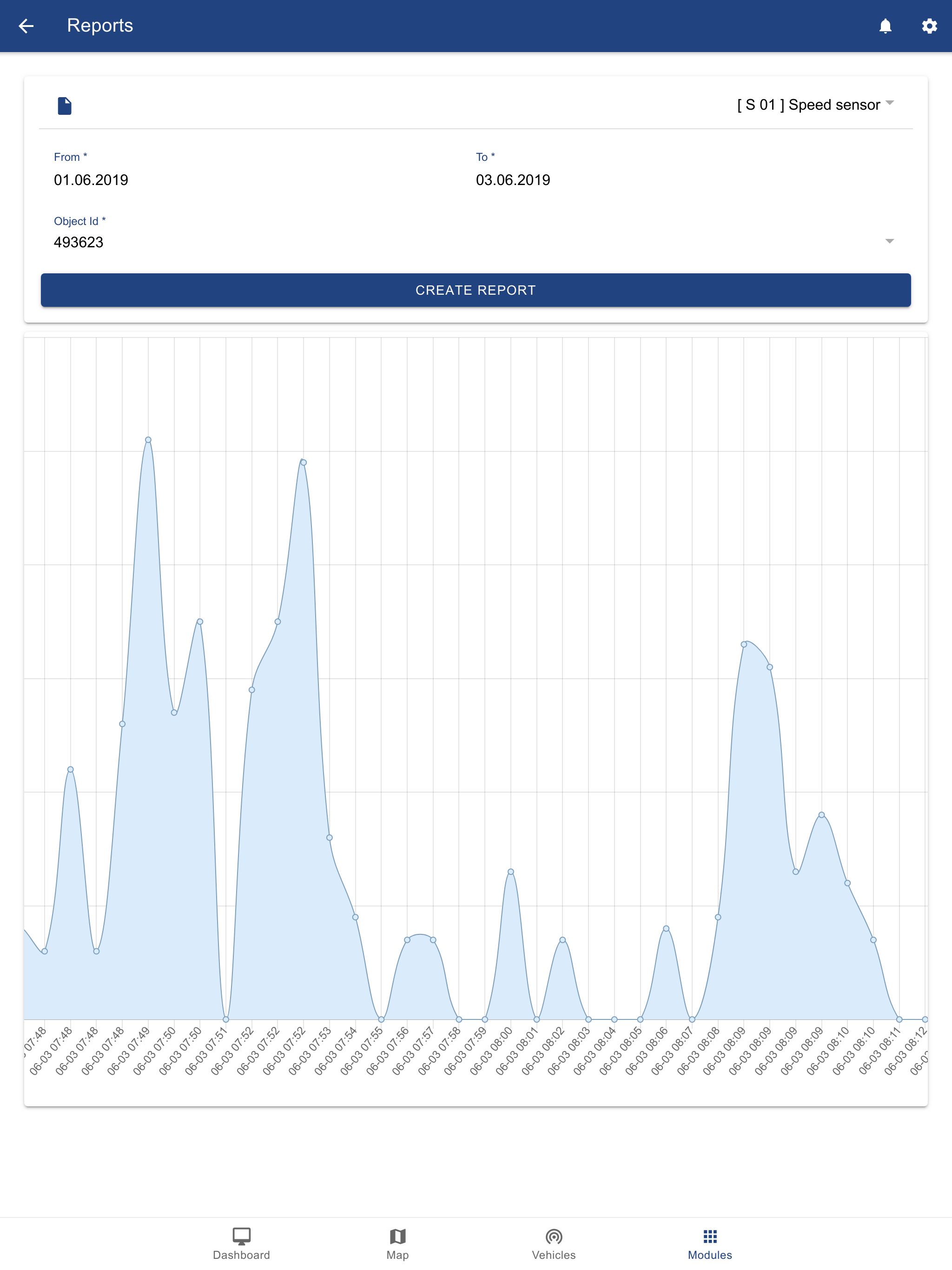Click the To * field label

(485, 157)
